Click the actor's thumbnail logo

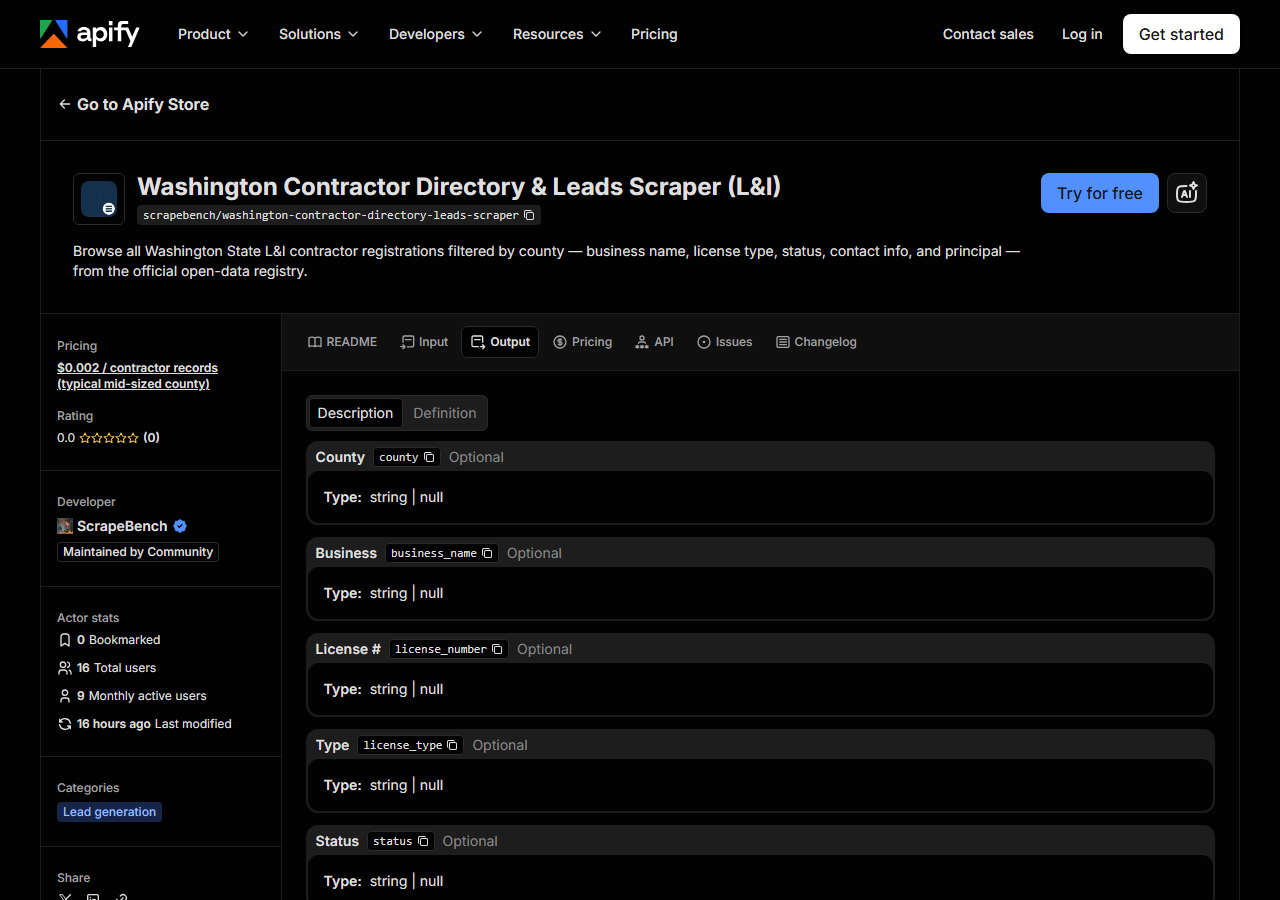point(99,199)
